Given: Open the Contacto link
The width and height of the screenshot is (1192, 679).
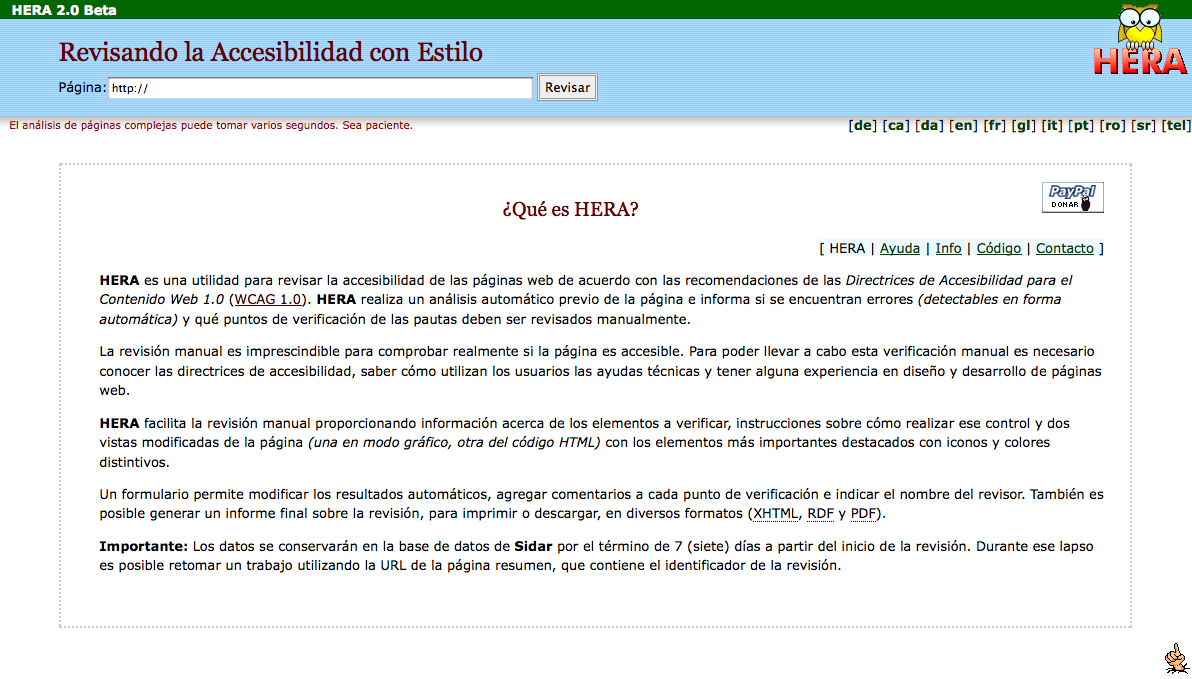Looking at the screenshot, I should coord(1064,248).
